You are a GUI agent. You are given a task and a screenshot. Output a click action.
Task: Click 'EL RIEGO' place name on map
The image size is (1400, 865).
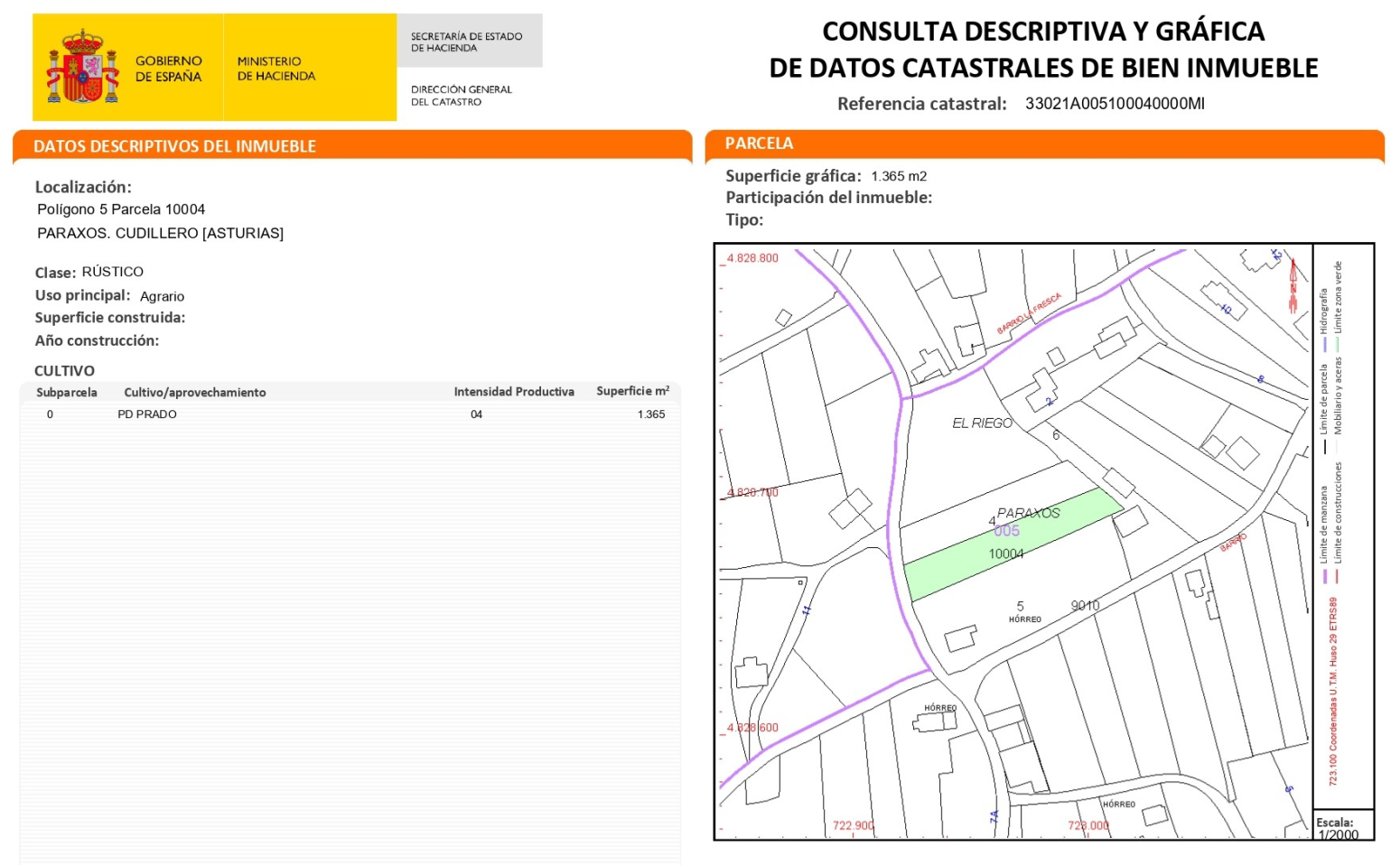[983, 423]
